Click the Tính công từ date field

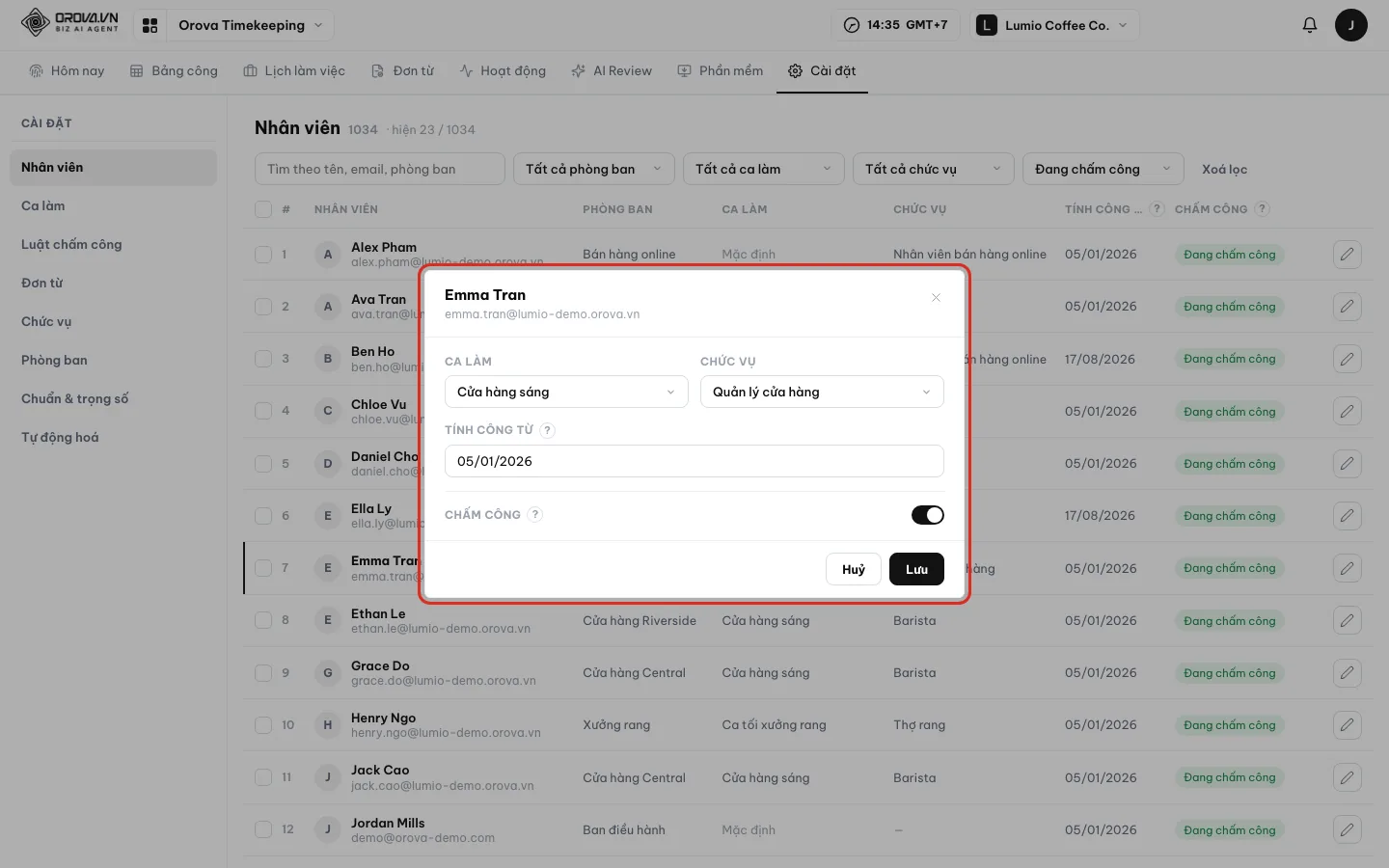[694, 461]
